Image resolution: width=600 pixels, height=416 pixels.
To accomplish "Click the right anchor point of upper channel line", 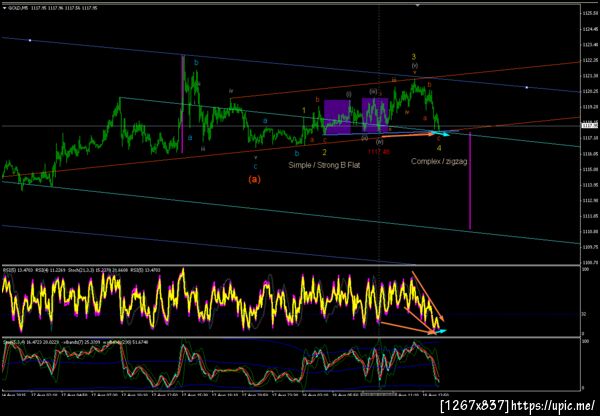I will 527,88.
